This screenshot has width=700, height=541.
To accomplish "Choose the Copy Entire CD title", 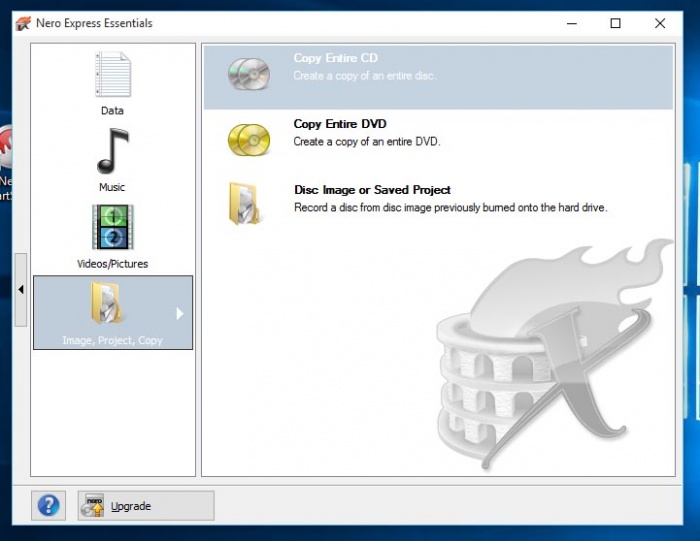I will (x=335, y=58).
